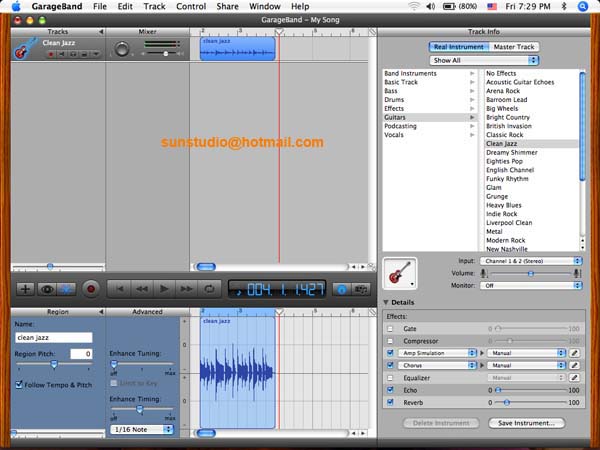The width and height of the screenshot is (600, 450).
Task: Edit the Chorus preset pencil
Action: (574, 365)
